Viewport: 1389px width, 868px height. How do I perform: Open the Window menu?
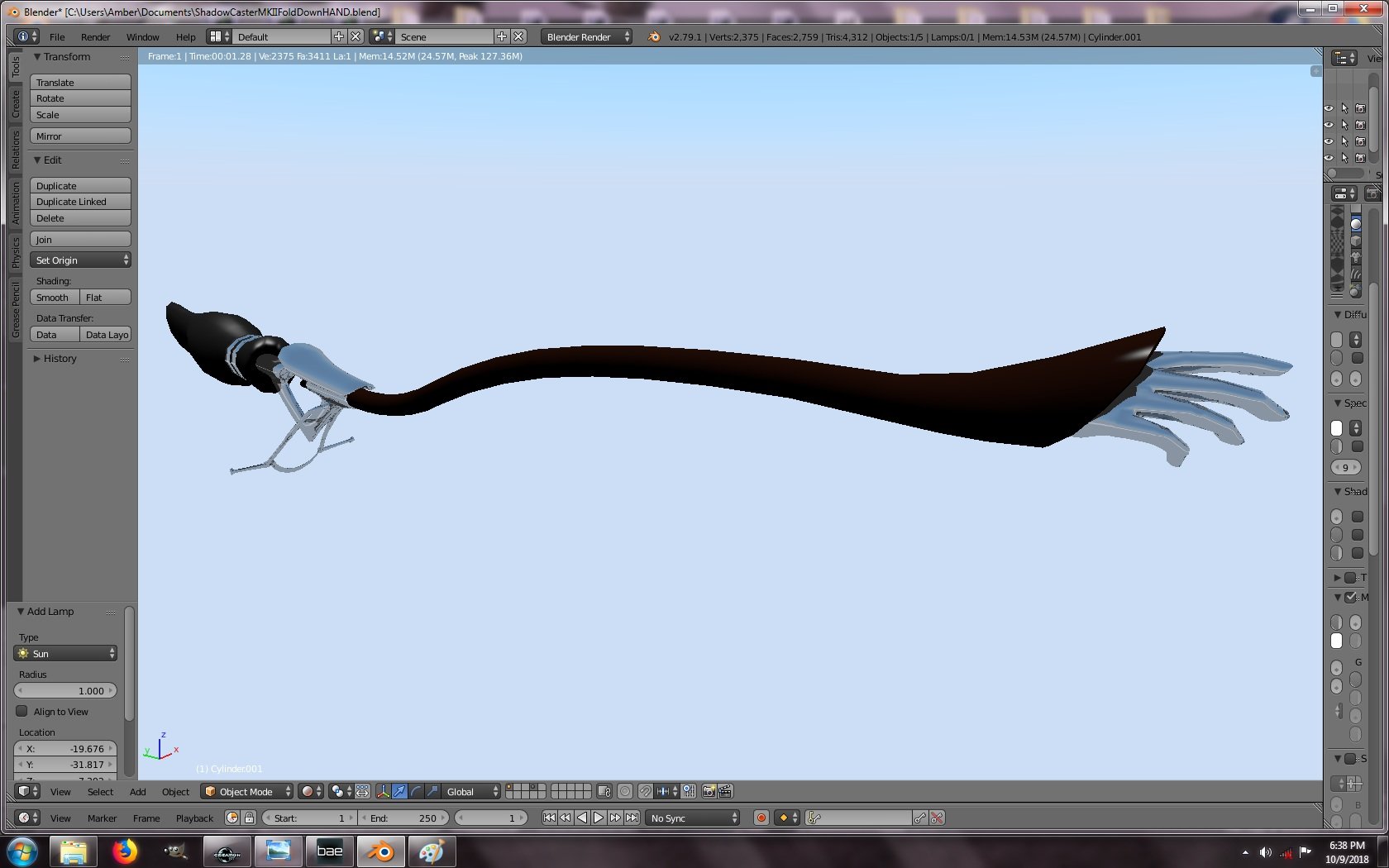[142, 37]
